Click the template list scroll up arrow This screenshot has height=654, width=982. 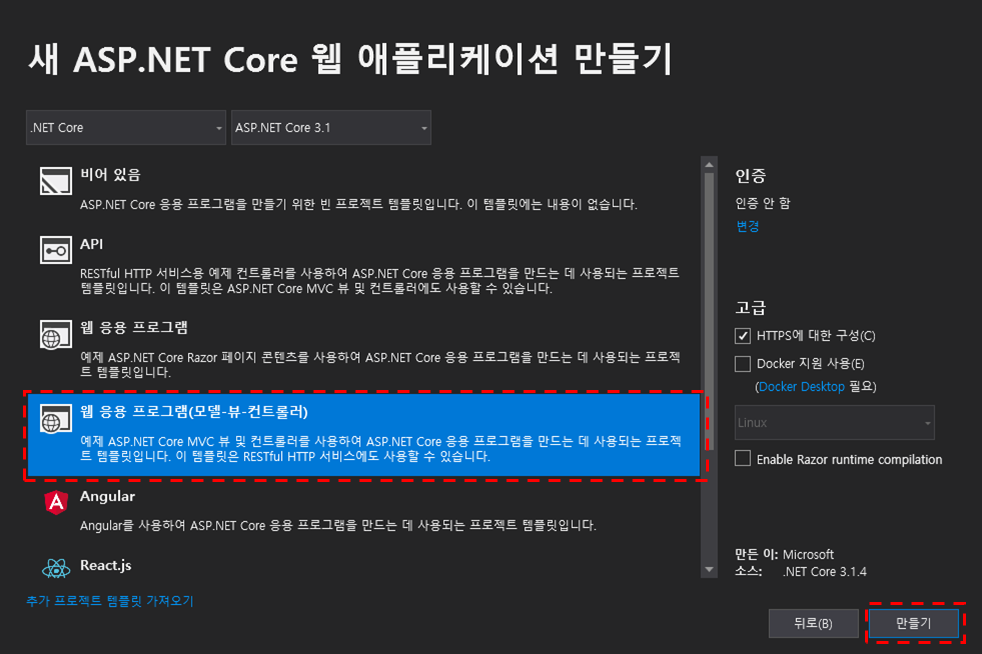709,165
